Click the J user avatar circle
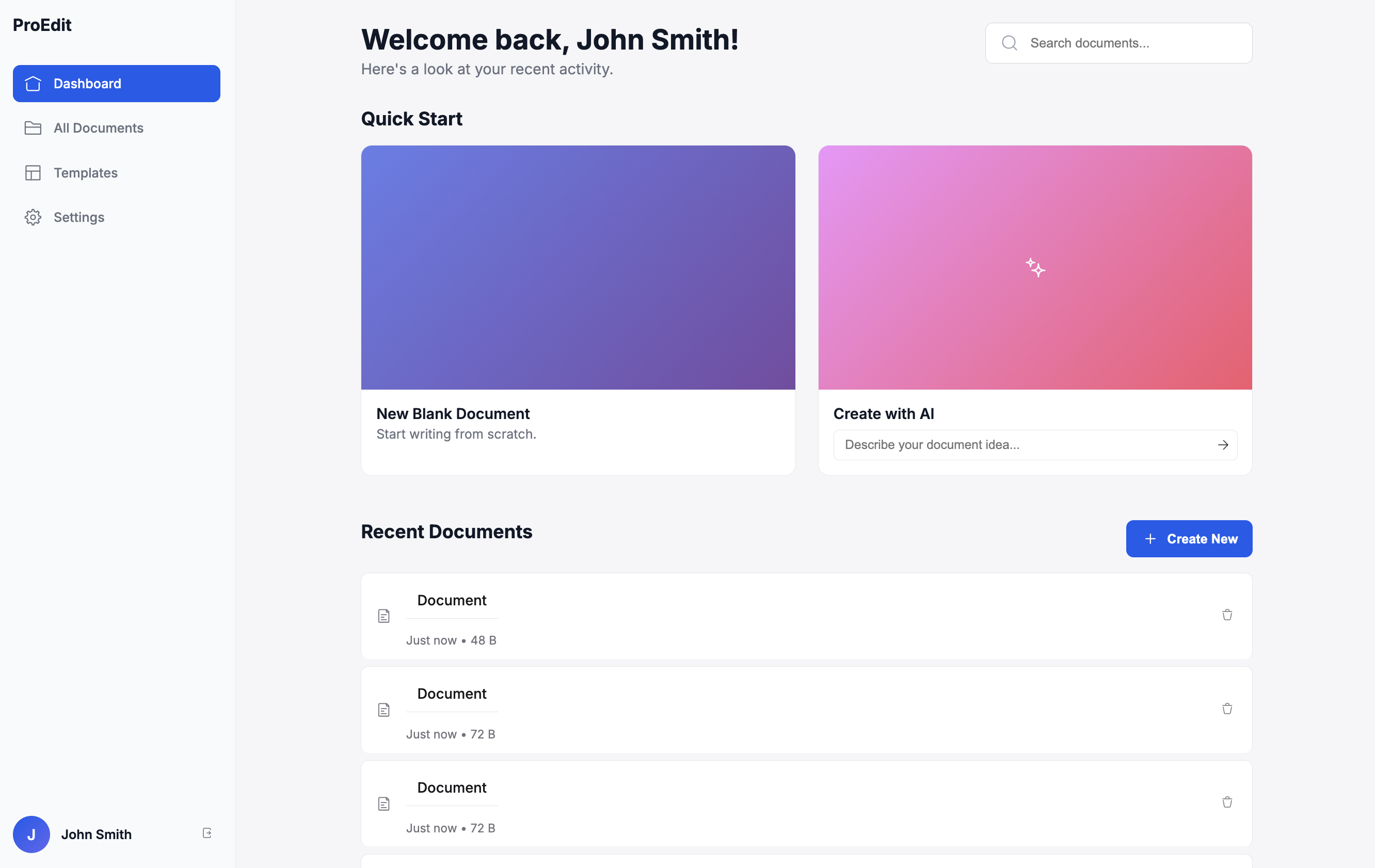 pyautogui.click(x=31, y=834)
